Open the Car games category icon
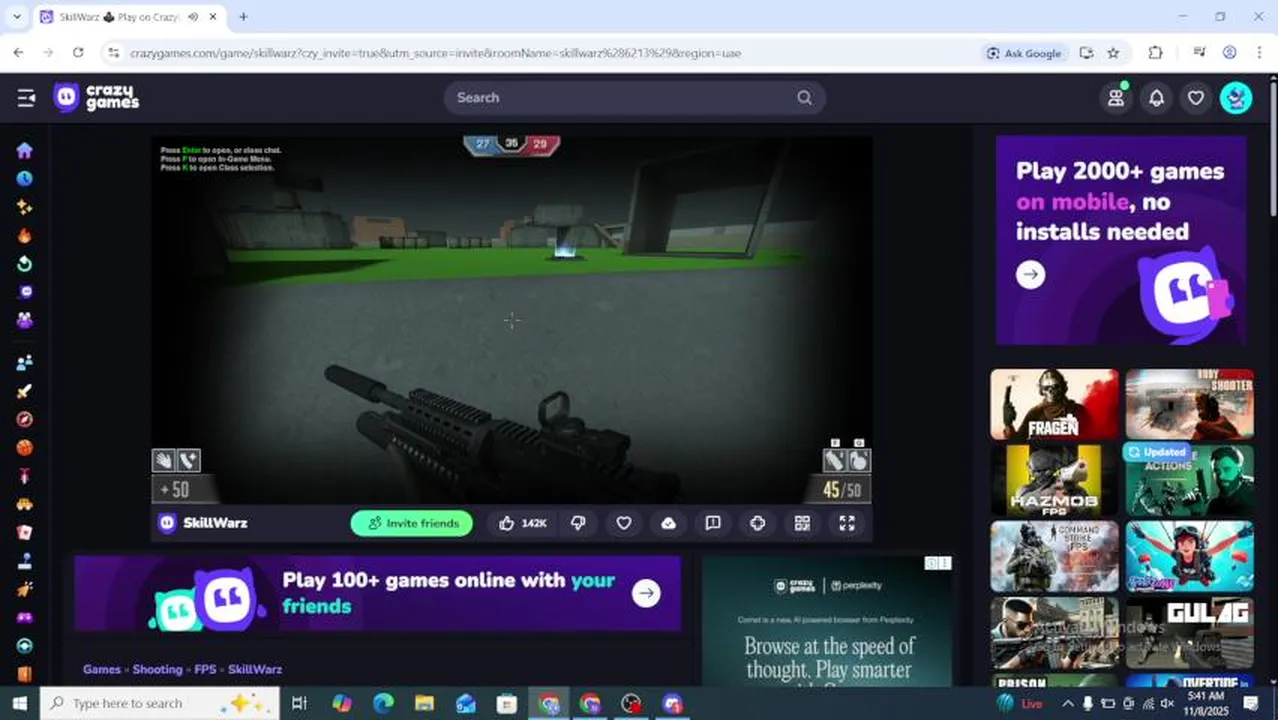 [24, 504]
